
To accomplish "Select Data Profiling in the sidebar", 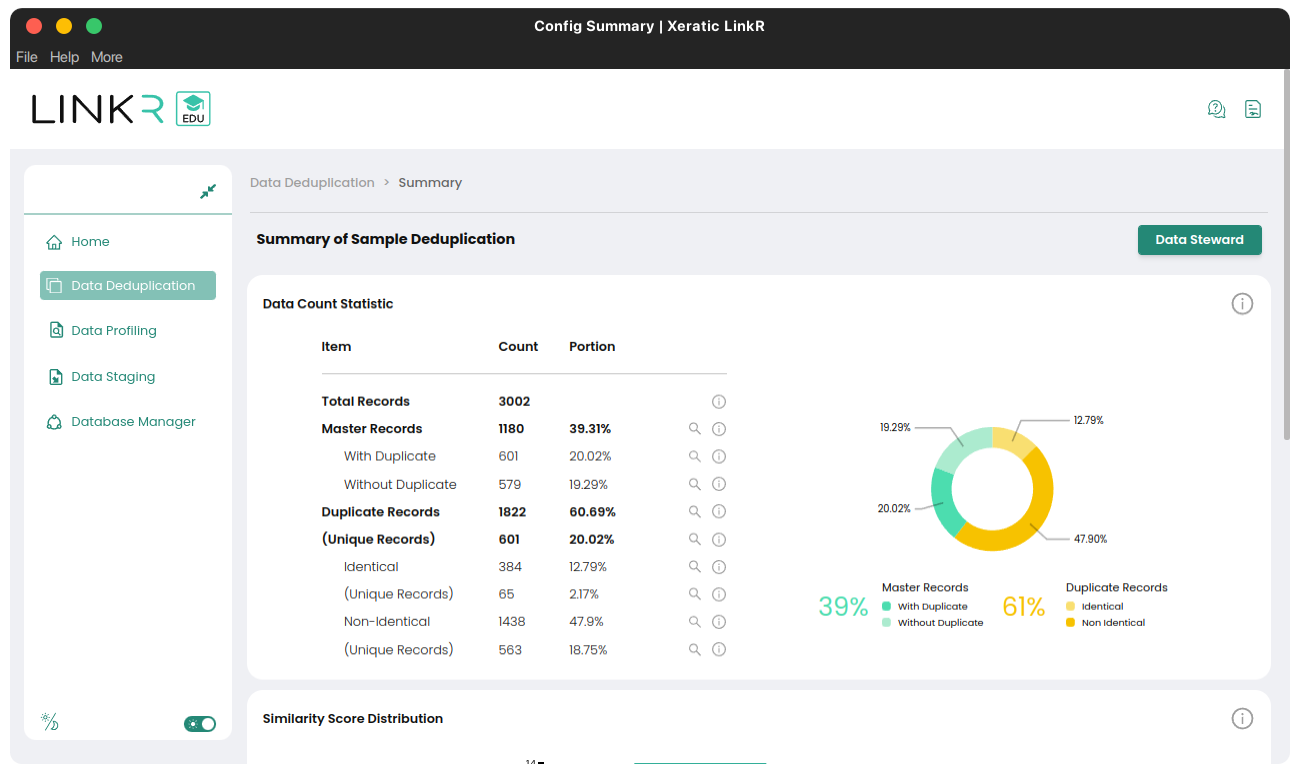I will click(114, 331).
